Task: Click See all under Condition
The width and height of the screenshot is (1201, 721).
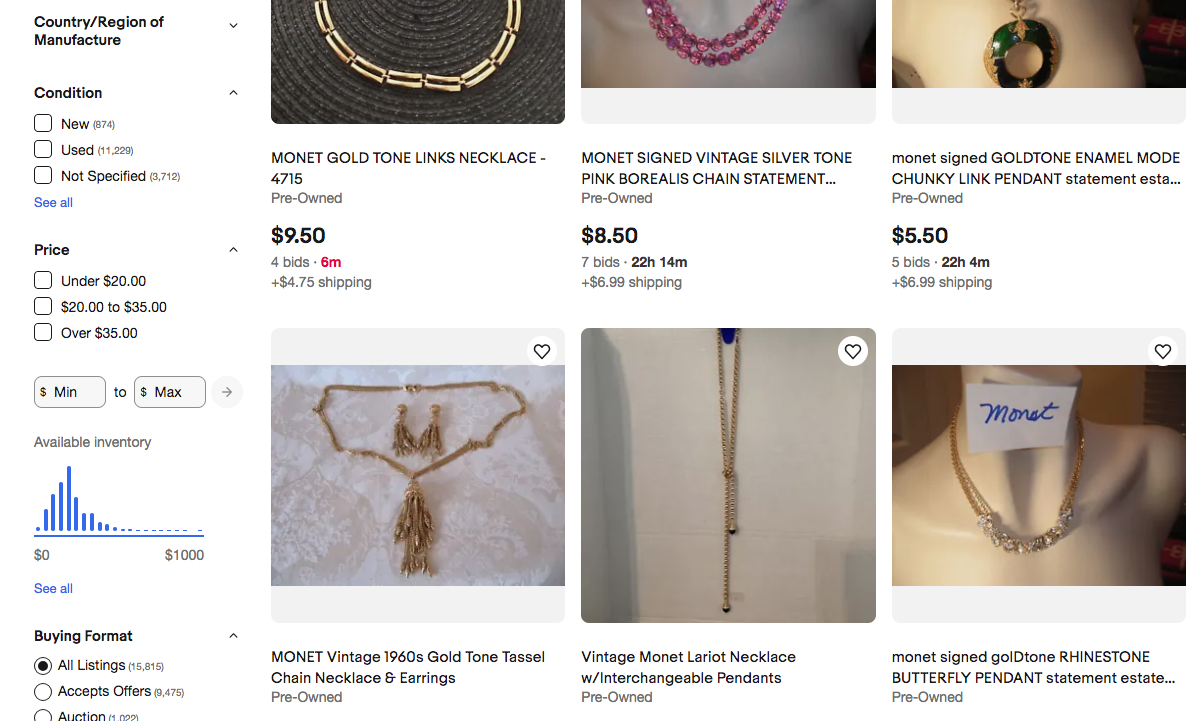Action: (53, 202)
